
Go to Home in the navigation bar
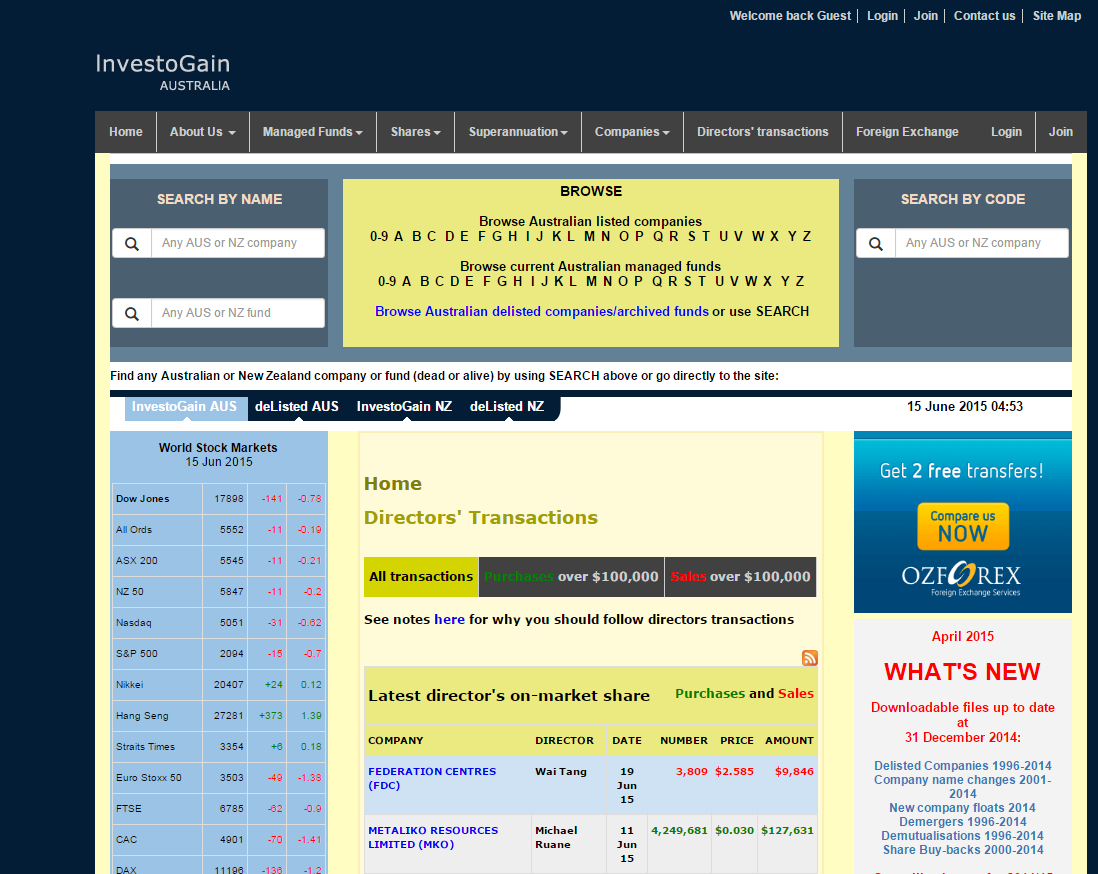125,132
